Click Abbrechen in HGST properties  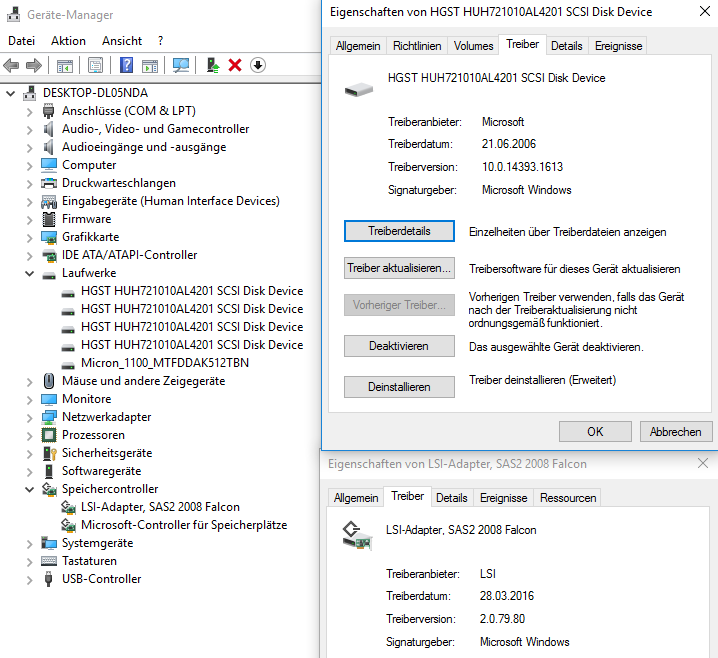tap(676, 431)
